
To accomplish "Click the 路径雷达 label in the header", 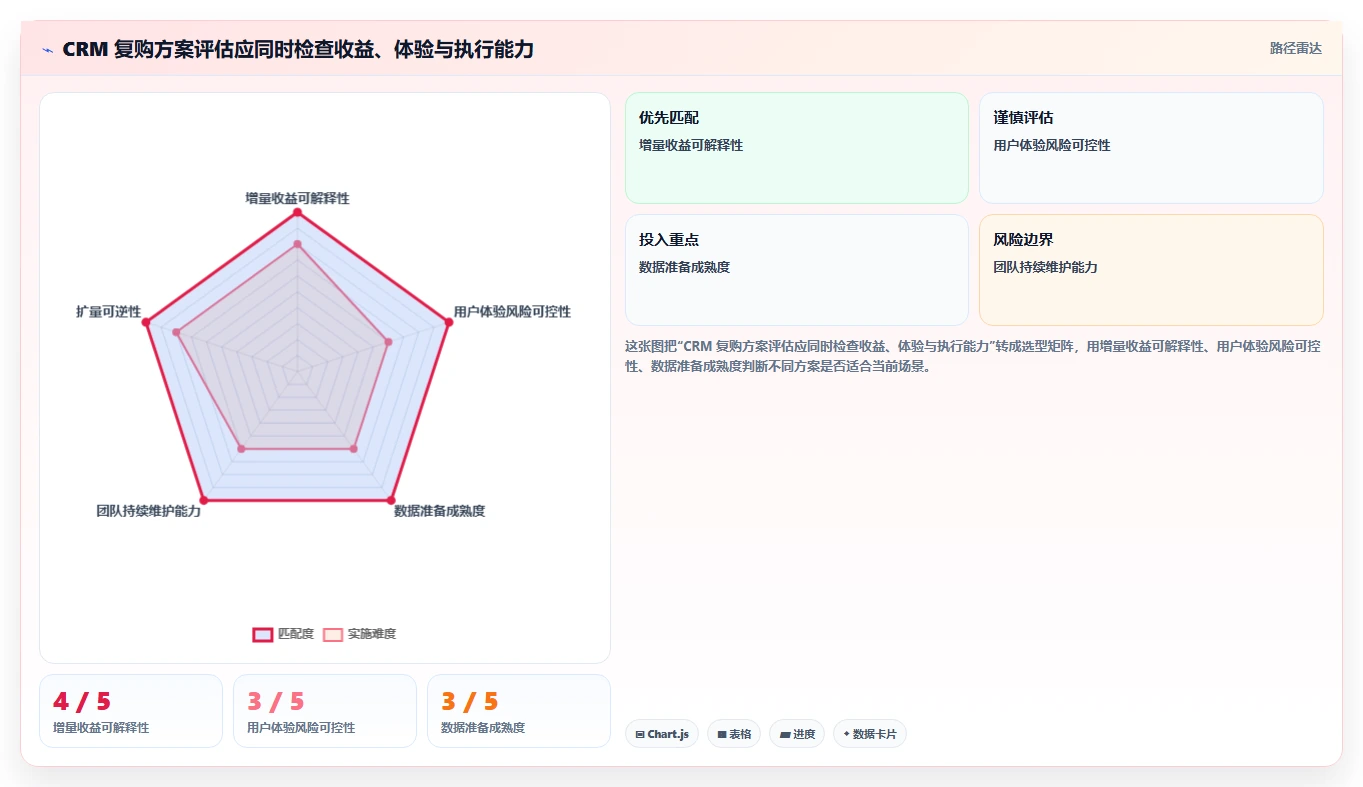I will pos(1295,48).
